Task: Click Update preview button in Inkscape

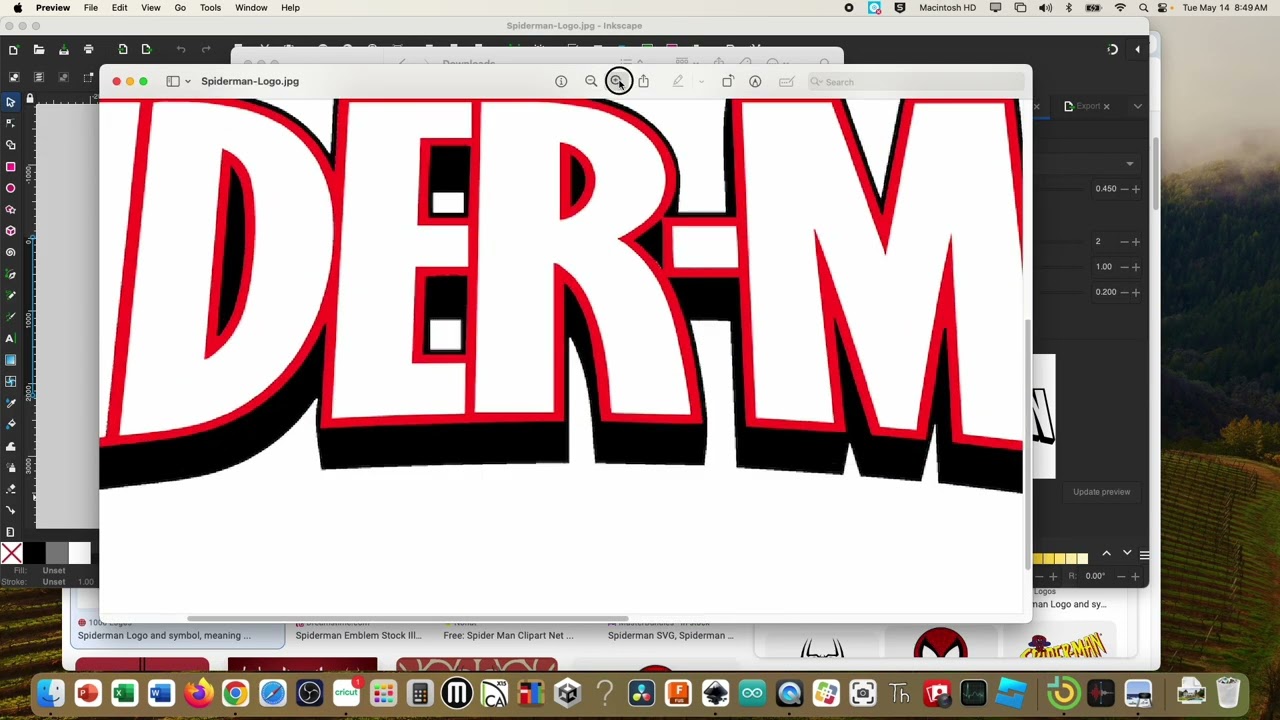Action: tap(1102, 492)
